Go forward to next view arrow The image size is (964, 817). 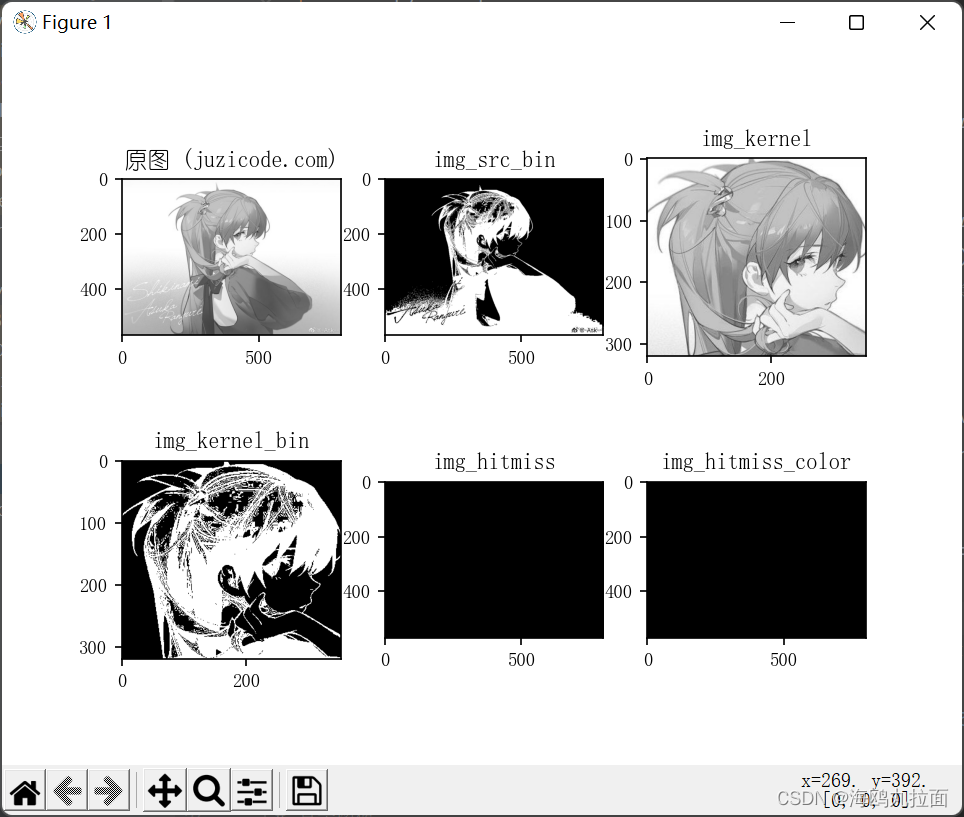pos(108,791)
